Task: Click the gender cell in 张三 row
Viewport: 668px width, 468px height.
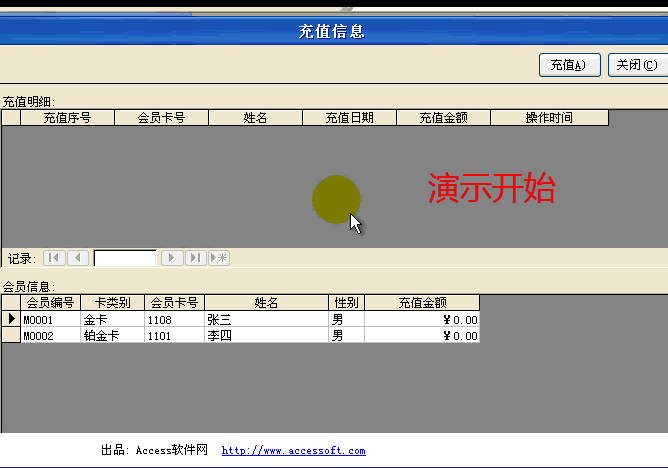Action: pyautogui.click(x=346, y=319)
